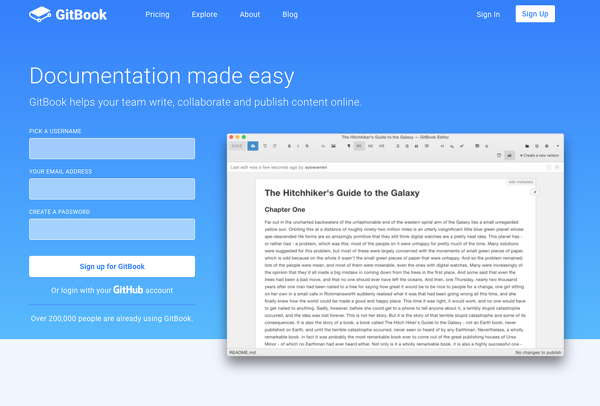Click Sign up for GitBook button

click(112, 266)
